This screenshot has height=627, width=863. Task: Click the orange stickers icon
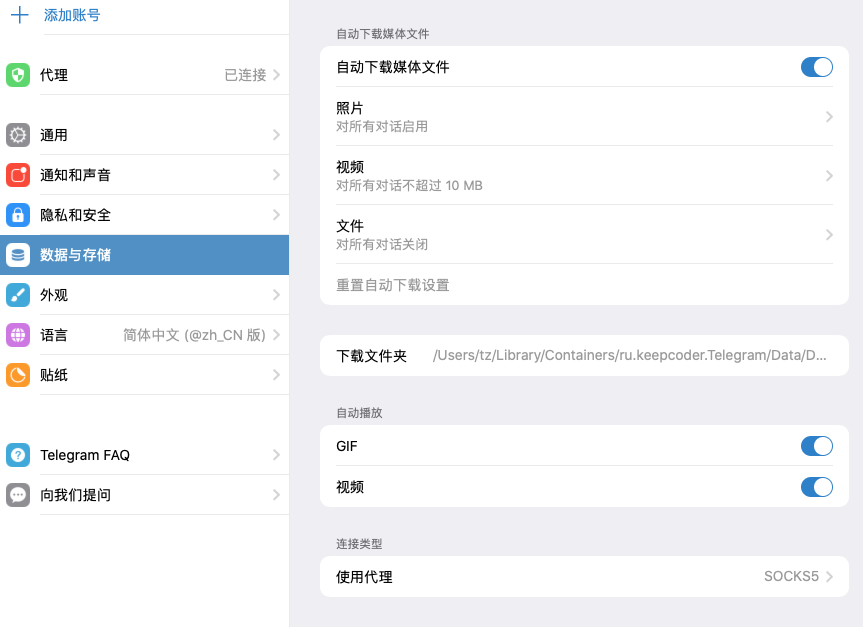click(x=18, y=375)
